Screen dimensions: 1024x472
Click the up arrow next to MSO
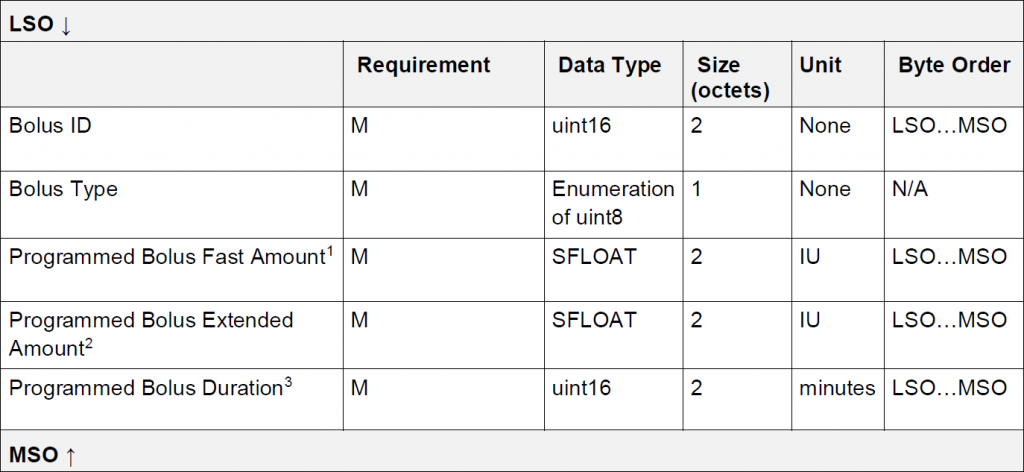click(70, 456)
